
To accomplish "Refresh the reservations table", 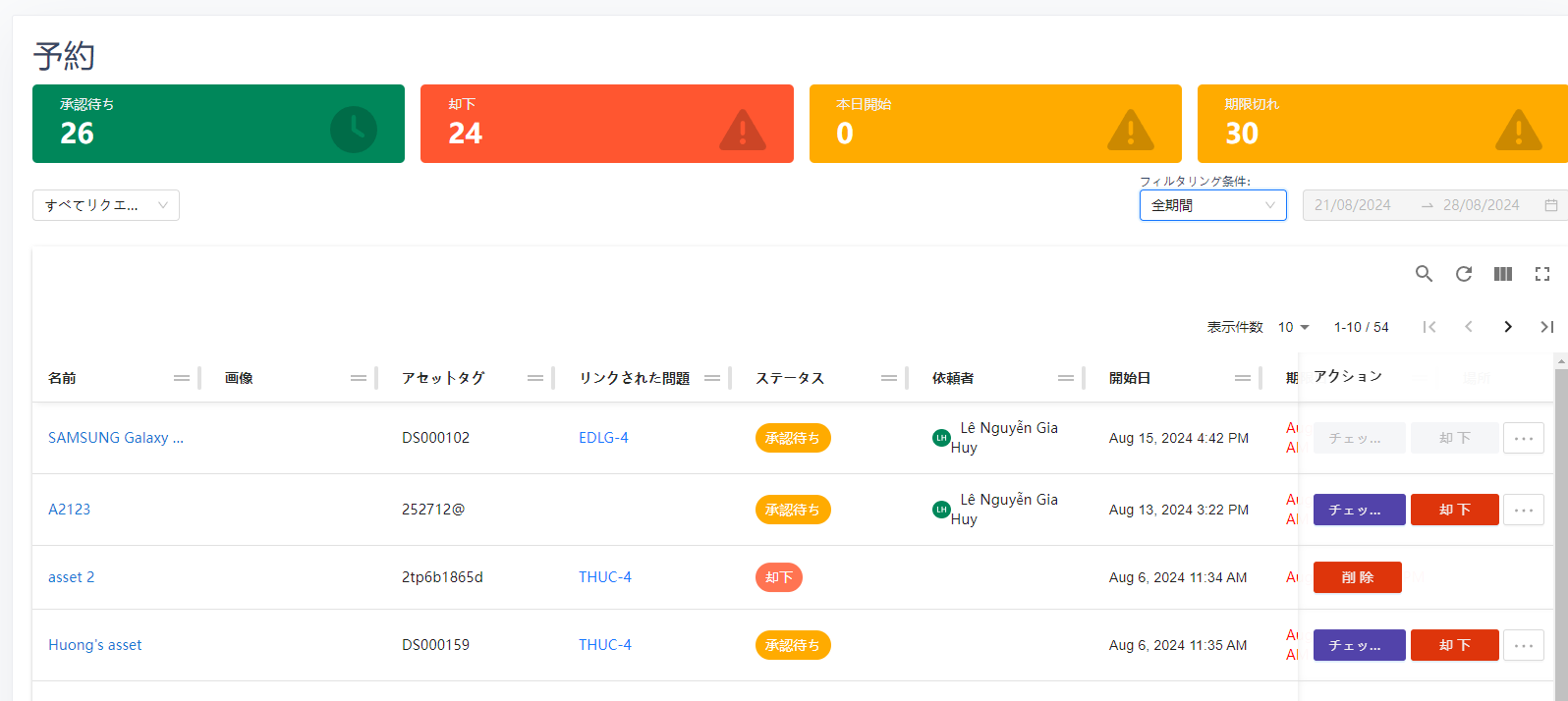I will 1464,274.
